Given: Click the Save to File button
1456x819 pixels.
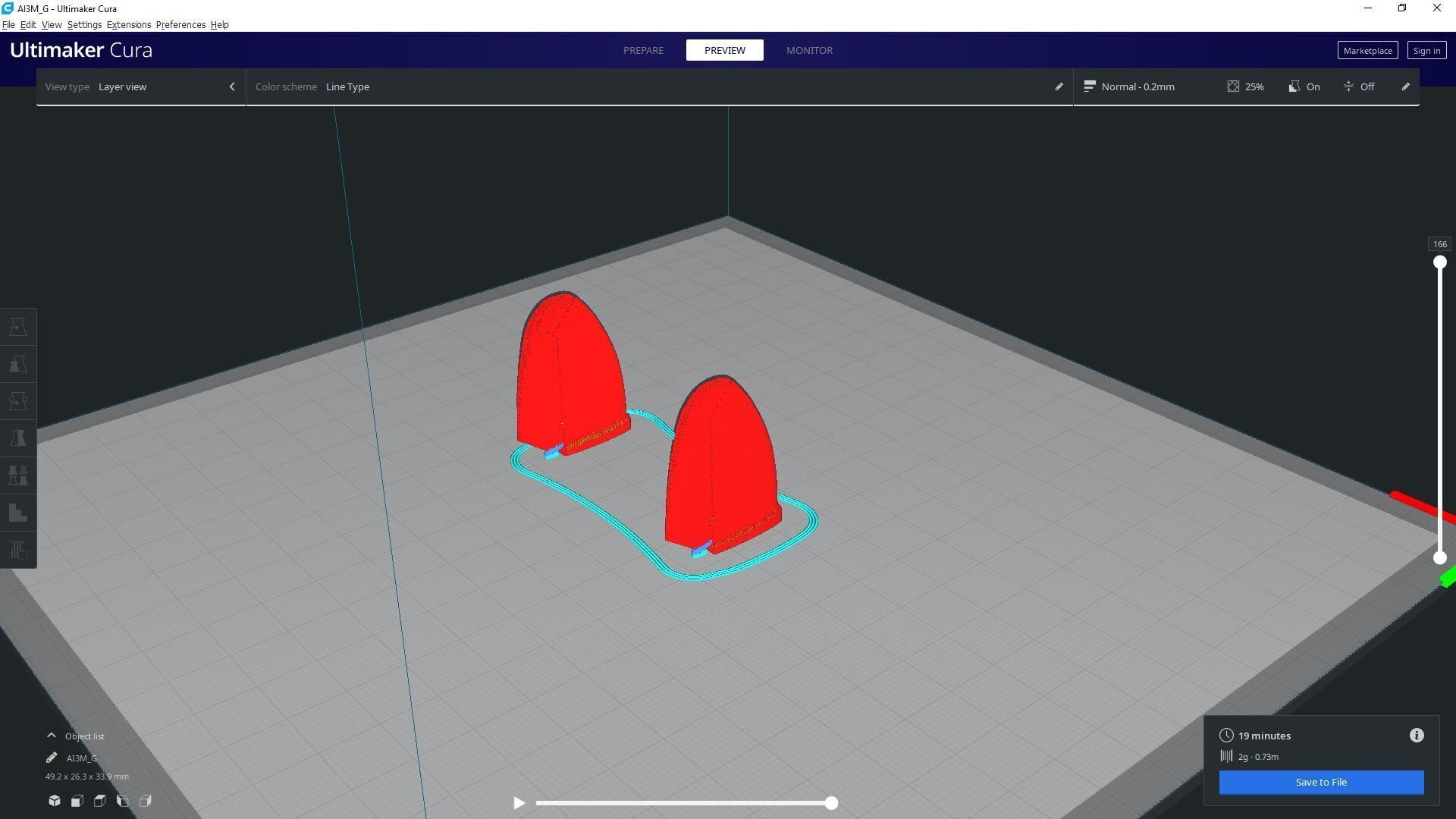Looking at the screenshot, I should point(1321,782).
